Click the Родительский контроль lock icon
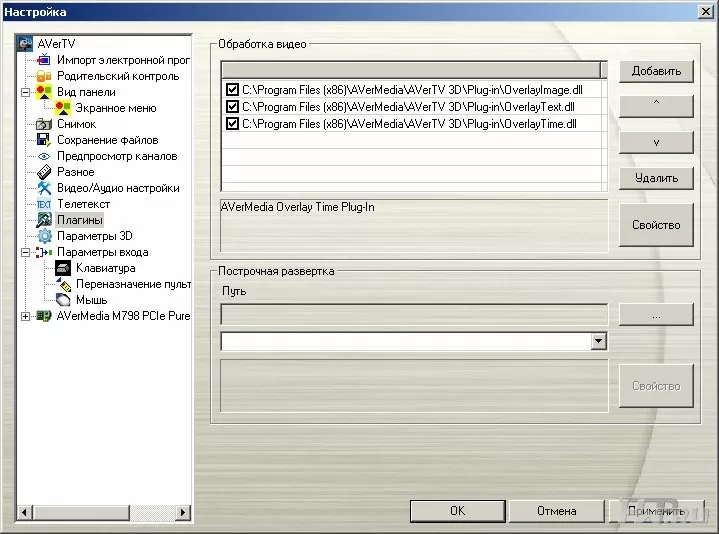 coord(44,76)
